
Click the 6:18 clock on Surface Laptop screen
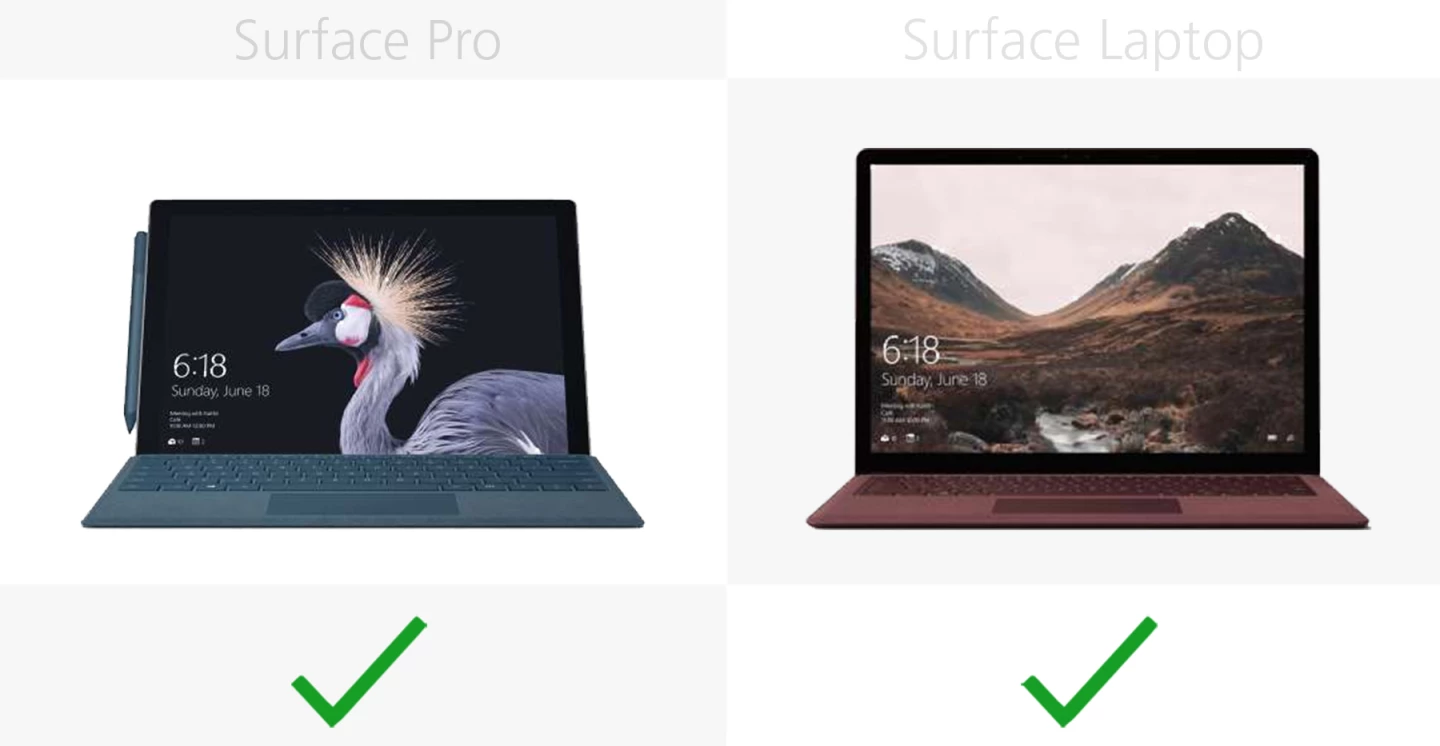(x=910, y=350)
